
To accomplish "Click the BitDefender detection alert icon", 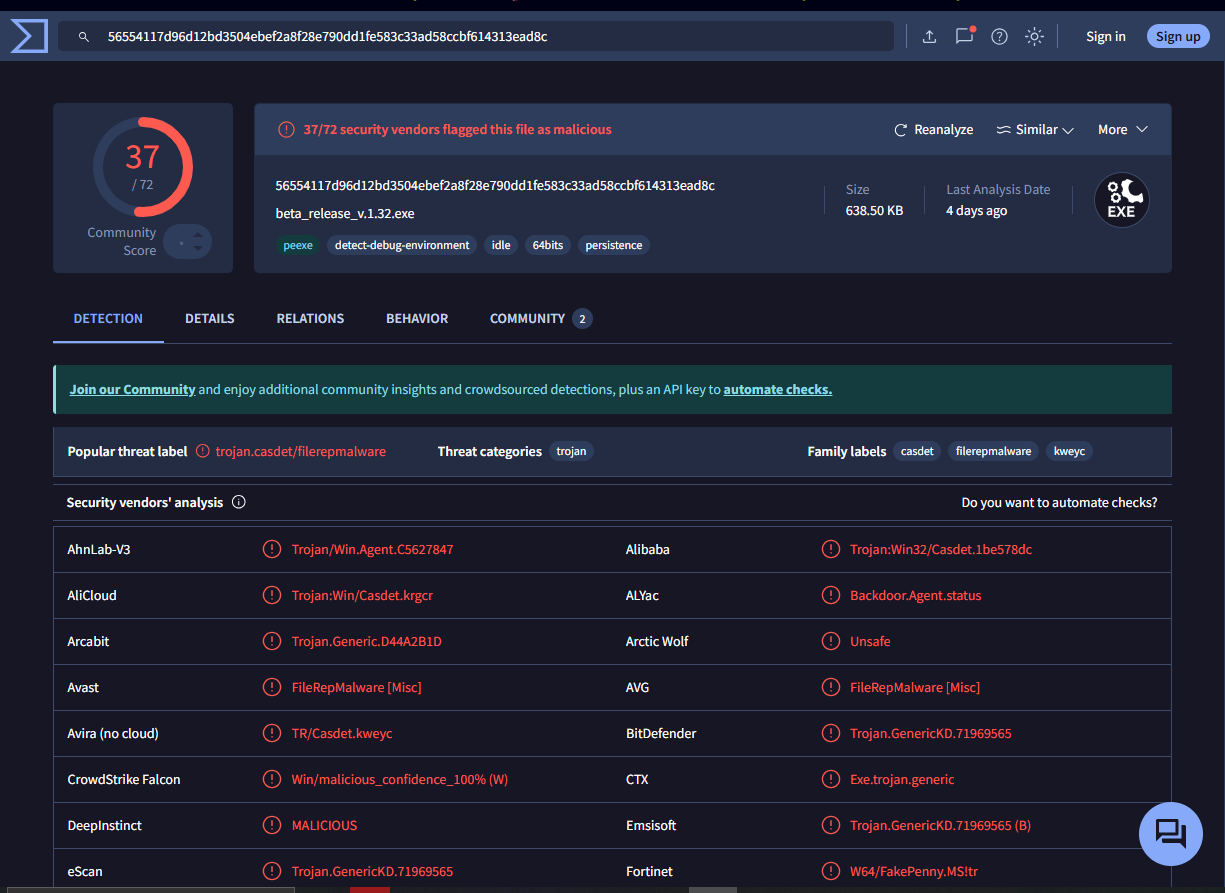I will pos(830,733).
